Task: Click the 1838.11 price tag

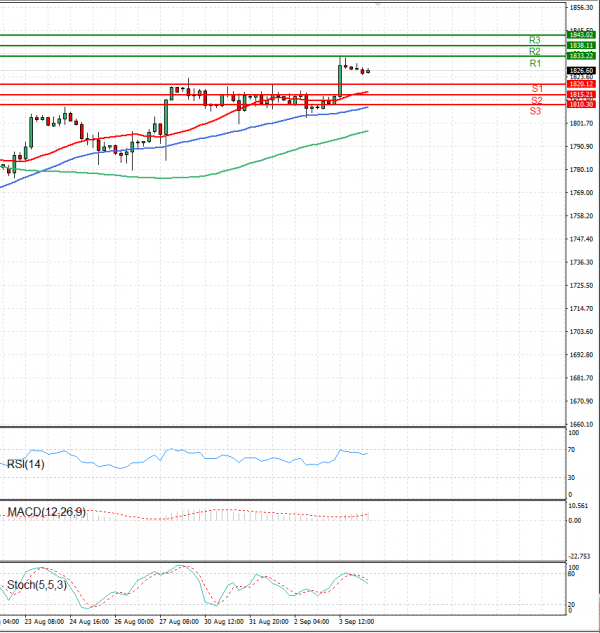Action: pos(581,46)
